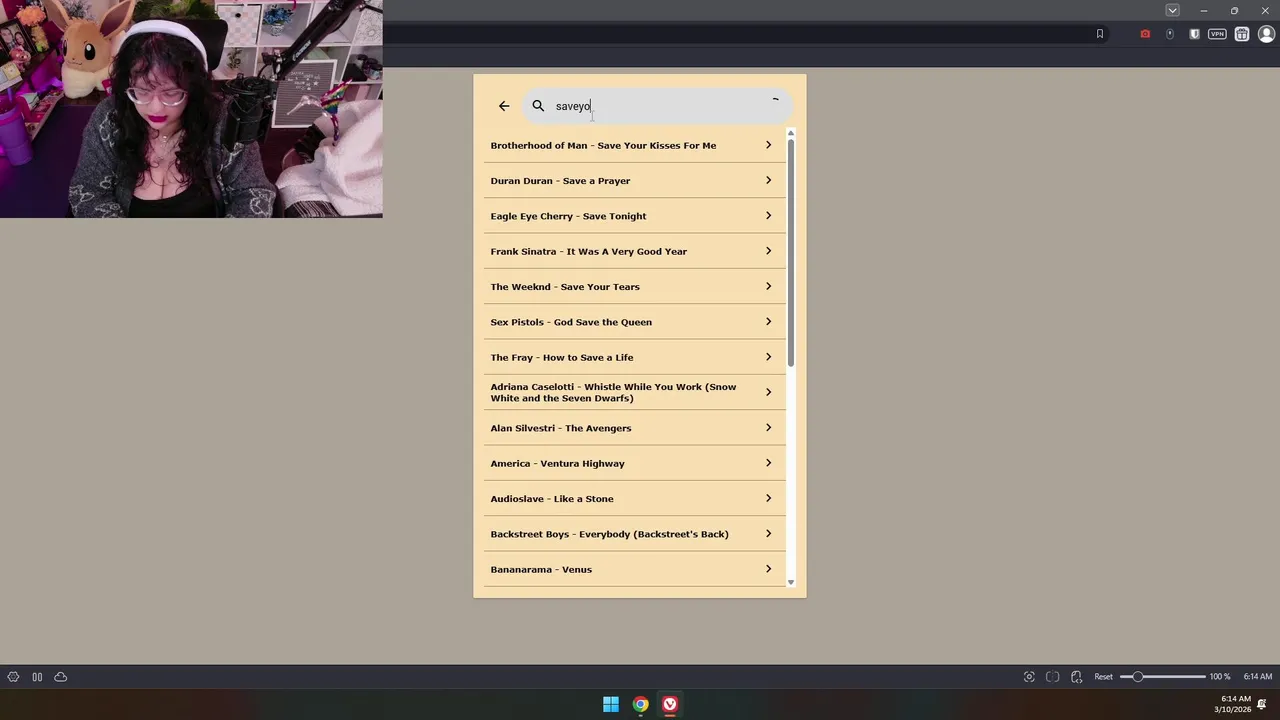Open the taskbar date and time display
This screenshot has width=1280, height=720.
pyautogui.click(x=1233, y=704)
